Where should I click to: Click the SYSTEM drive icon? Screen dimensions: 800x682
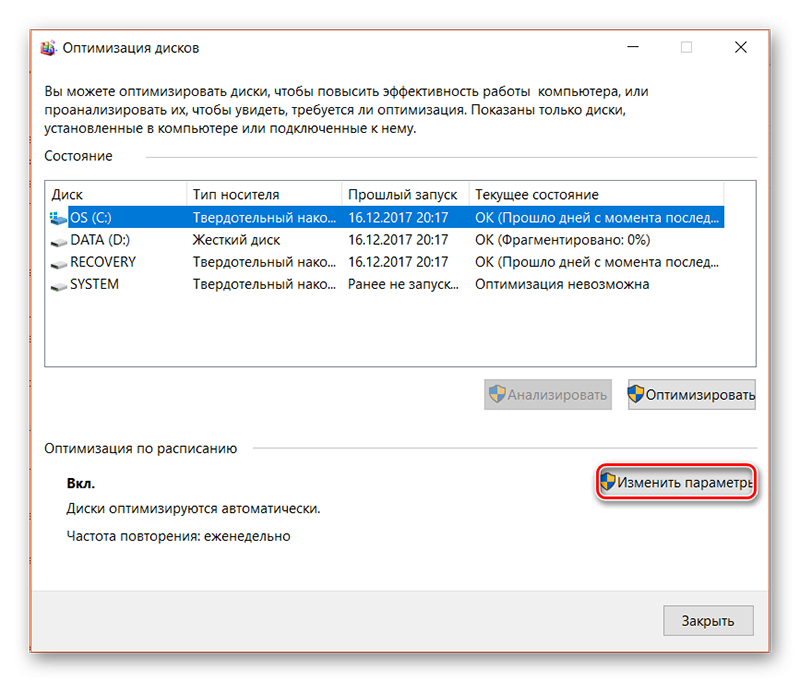[x=59, y=286]
